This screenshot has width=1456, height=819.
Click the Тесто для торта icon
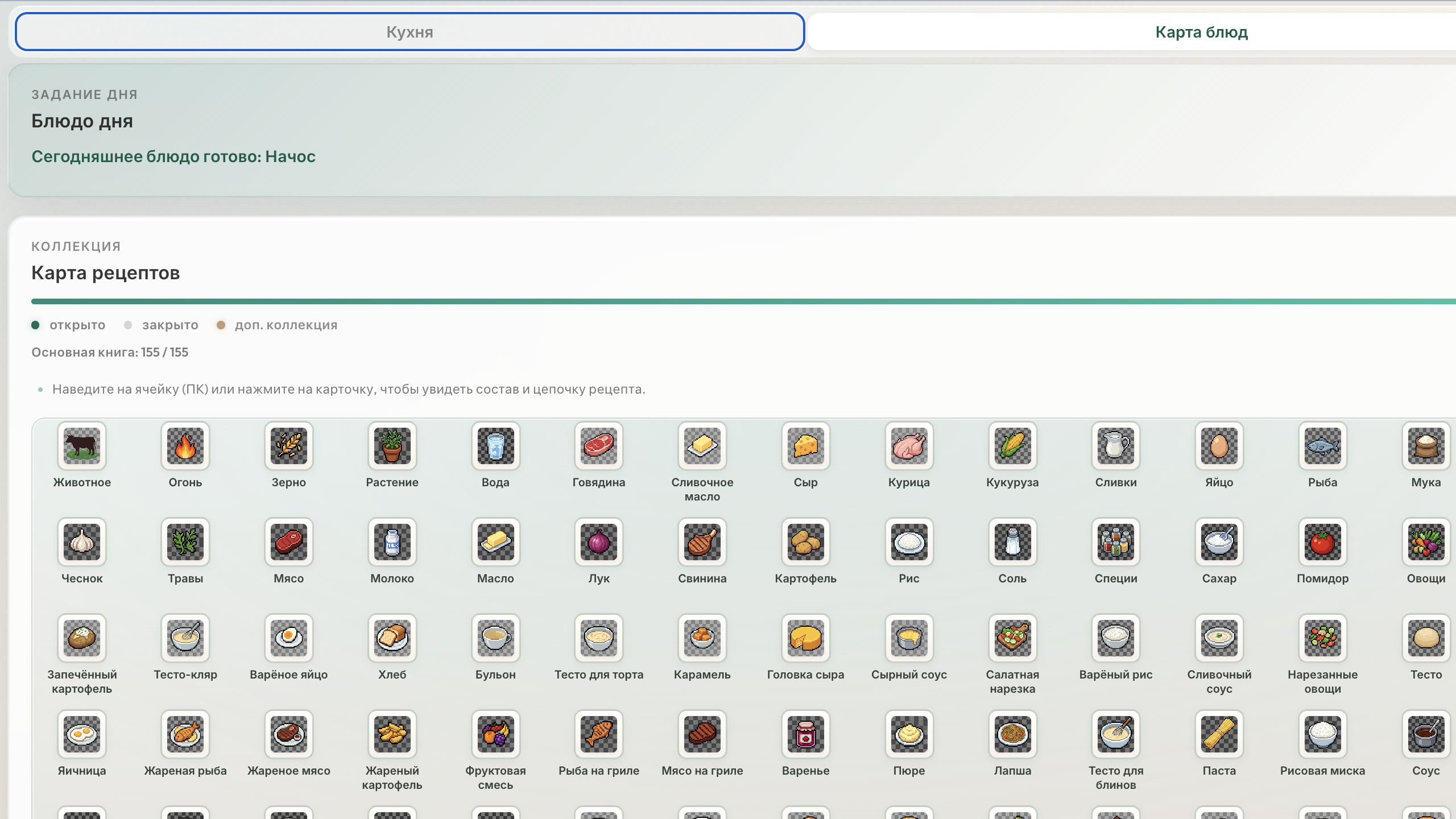pyautogui.click(x=599, y=638)
